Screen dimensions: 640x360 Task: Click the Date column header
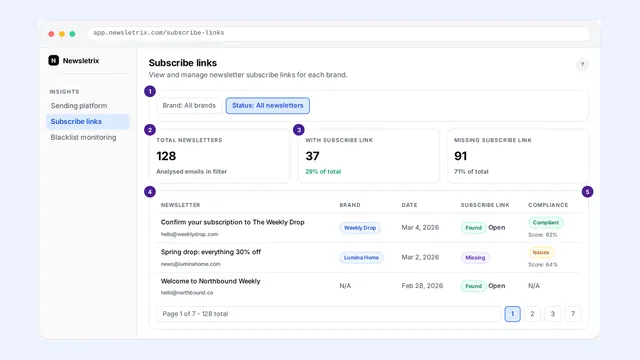click(x=409, y=205)
